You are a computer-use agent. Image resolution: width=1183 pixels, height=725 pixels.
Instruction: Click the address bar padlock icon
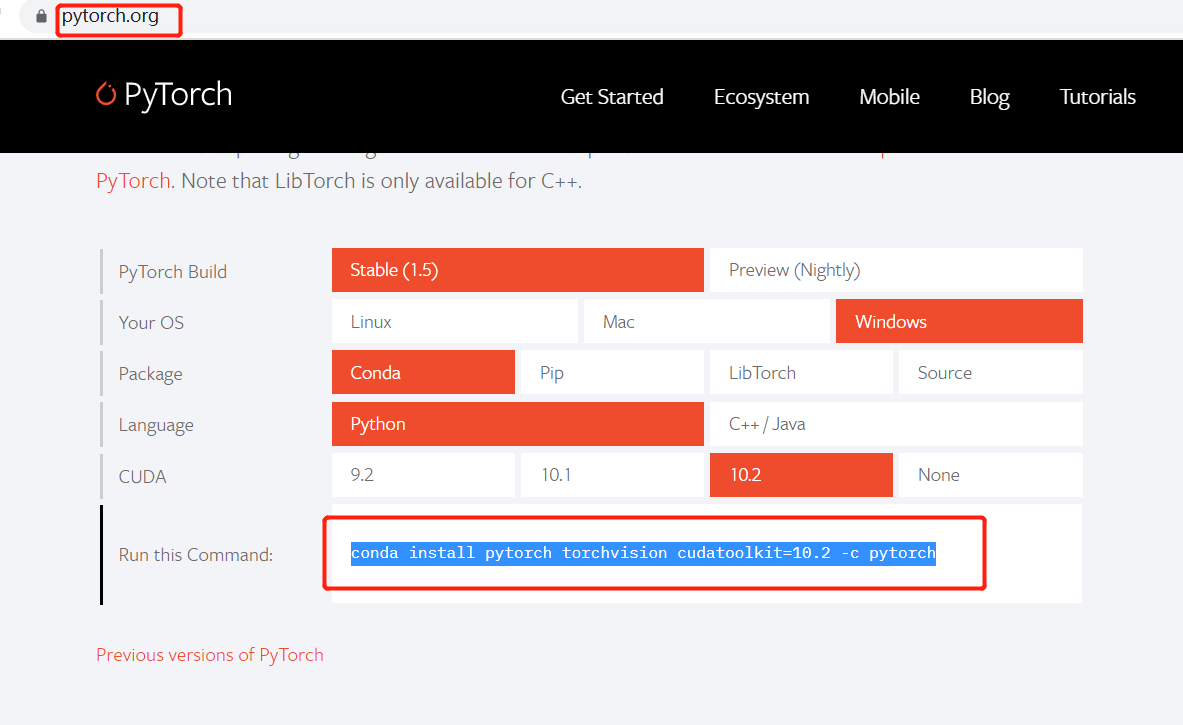[x=41, y=16]
